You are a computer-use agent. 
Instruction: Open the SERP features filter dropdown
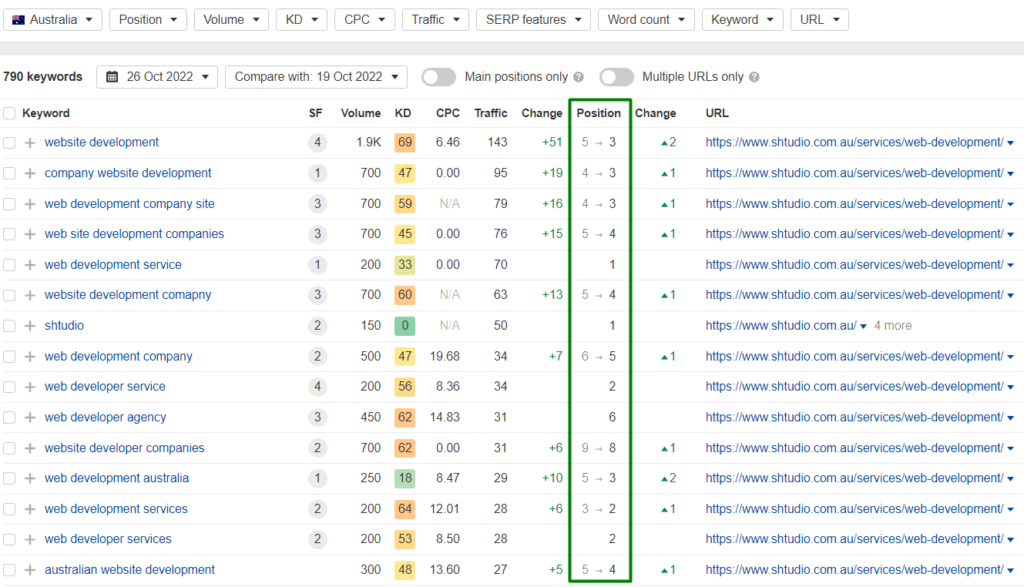534,20
